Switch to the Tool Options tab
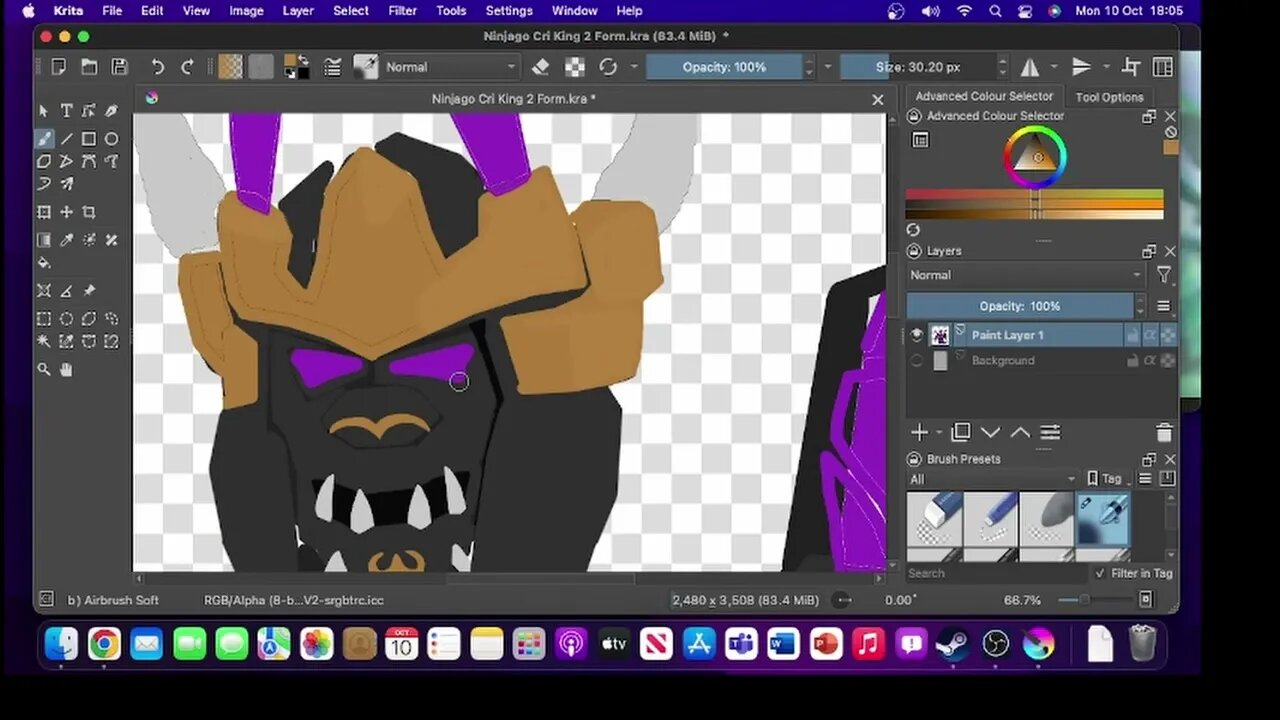Viewport: 1280px width, 720px height. tap(1109, 97)
